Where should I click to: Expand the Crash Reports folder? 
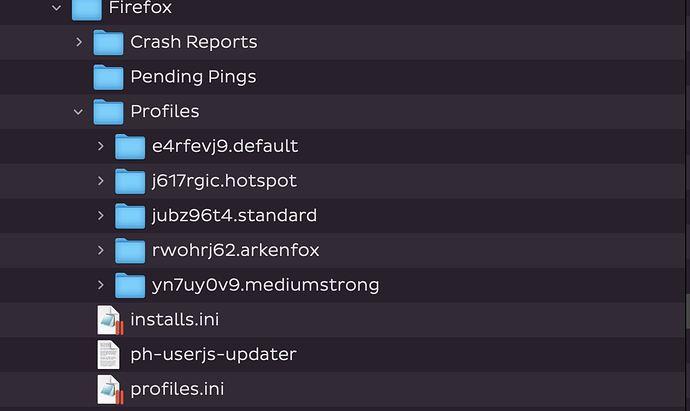pos(79,42)
